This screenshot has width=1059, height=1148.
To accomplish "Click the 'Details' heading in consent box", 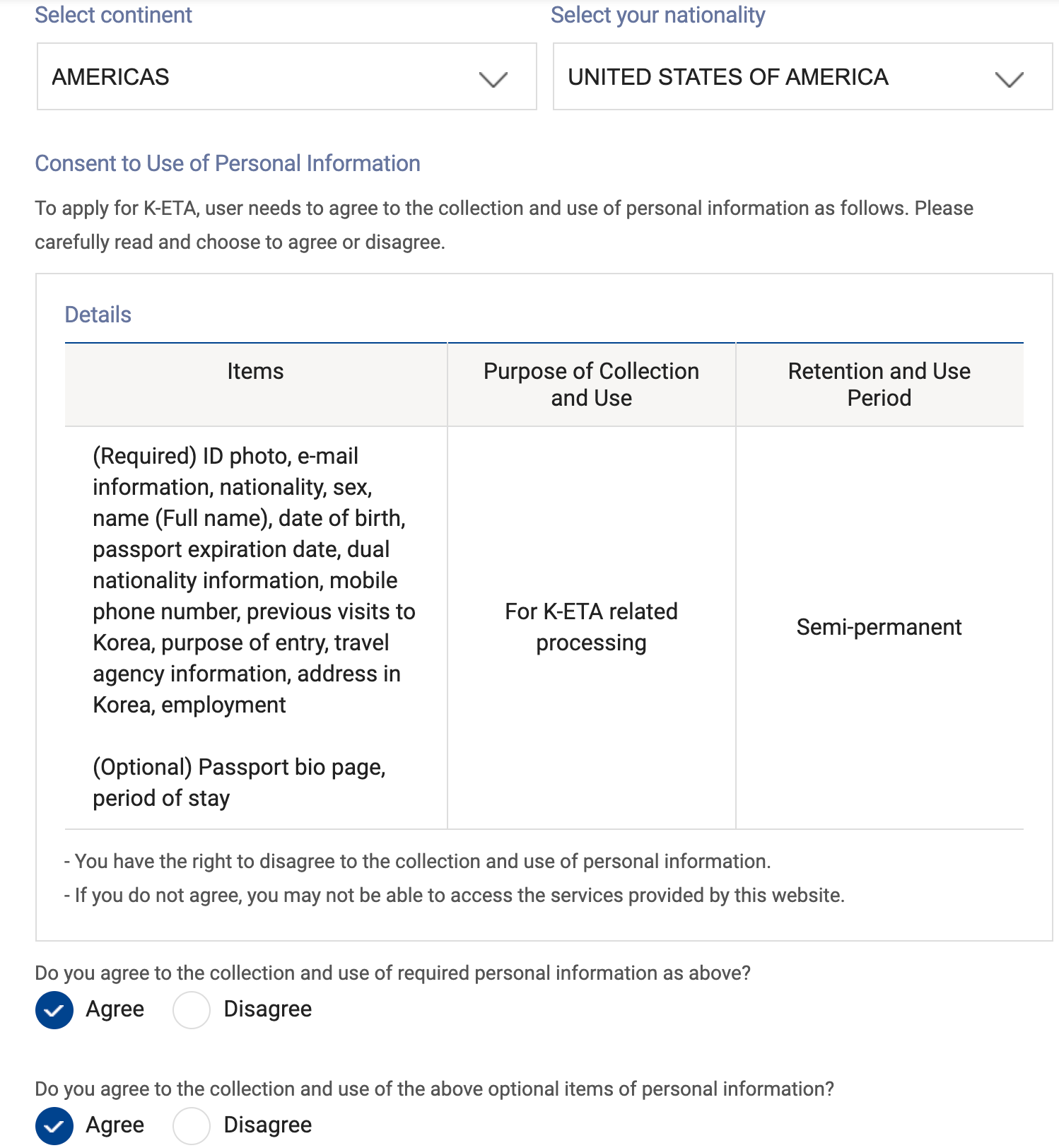I will point(98,315).
